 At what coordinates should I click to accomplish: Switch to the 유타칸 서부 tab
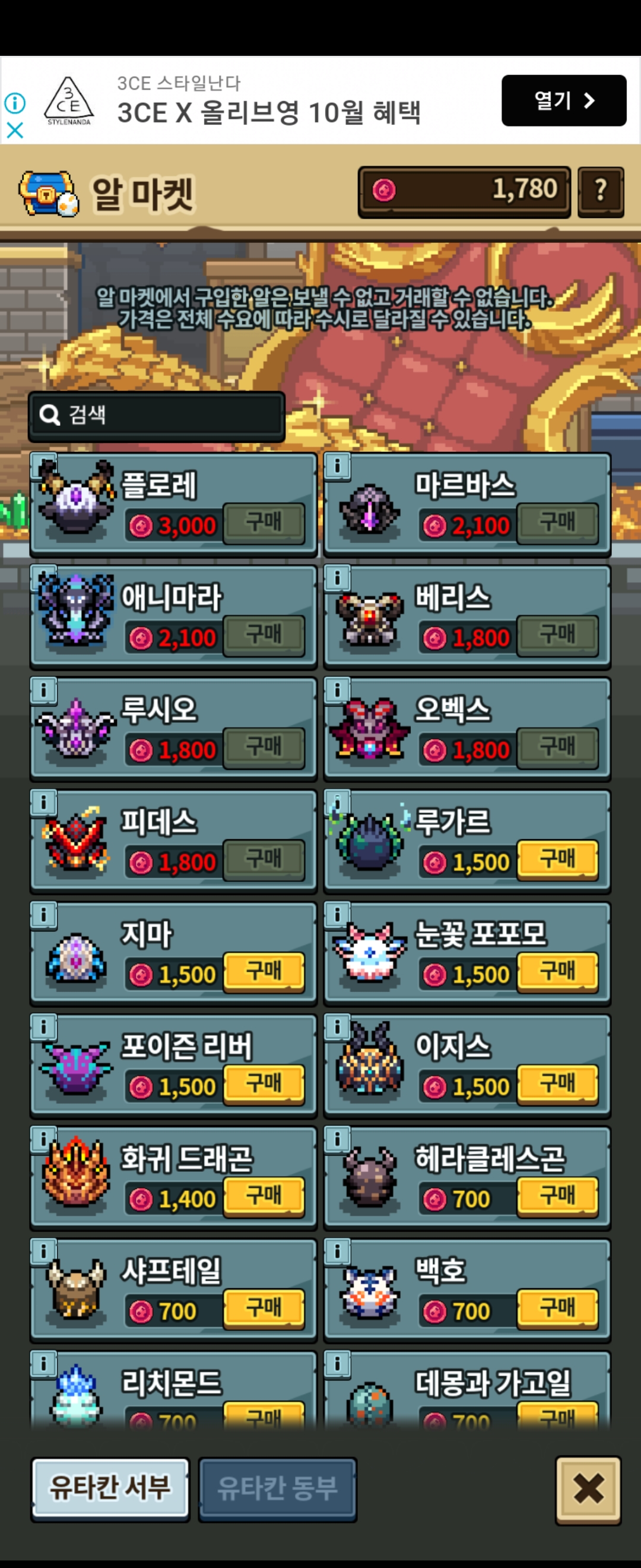tap(110, 1488)
